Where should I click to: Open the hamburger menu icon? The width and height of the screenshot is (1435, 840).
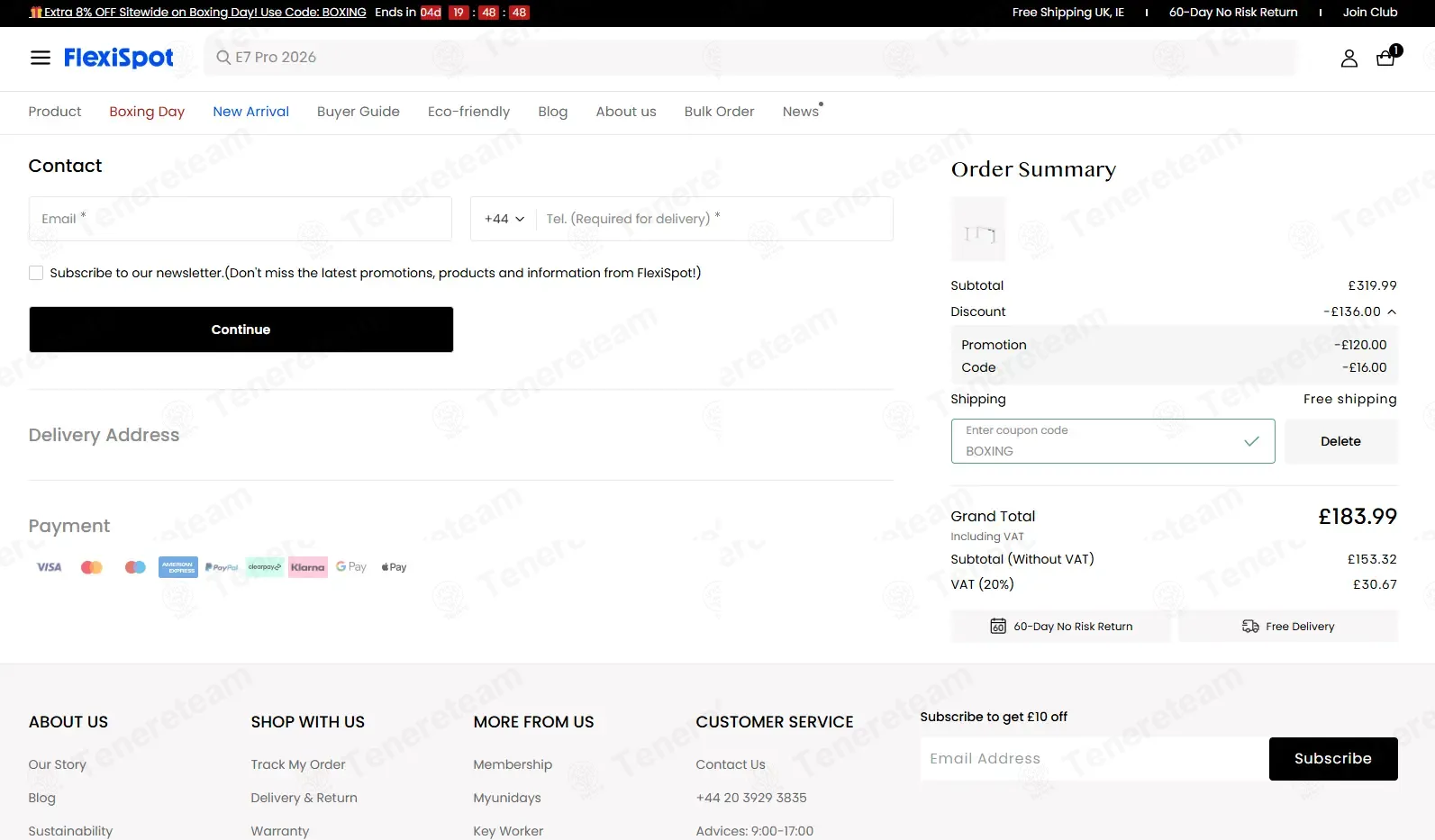tap(41, 58)
